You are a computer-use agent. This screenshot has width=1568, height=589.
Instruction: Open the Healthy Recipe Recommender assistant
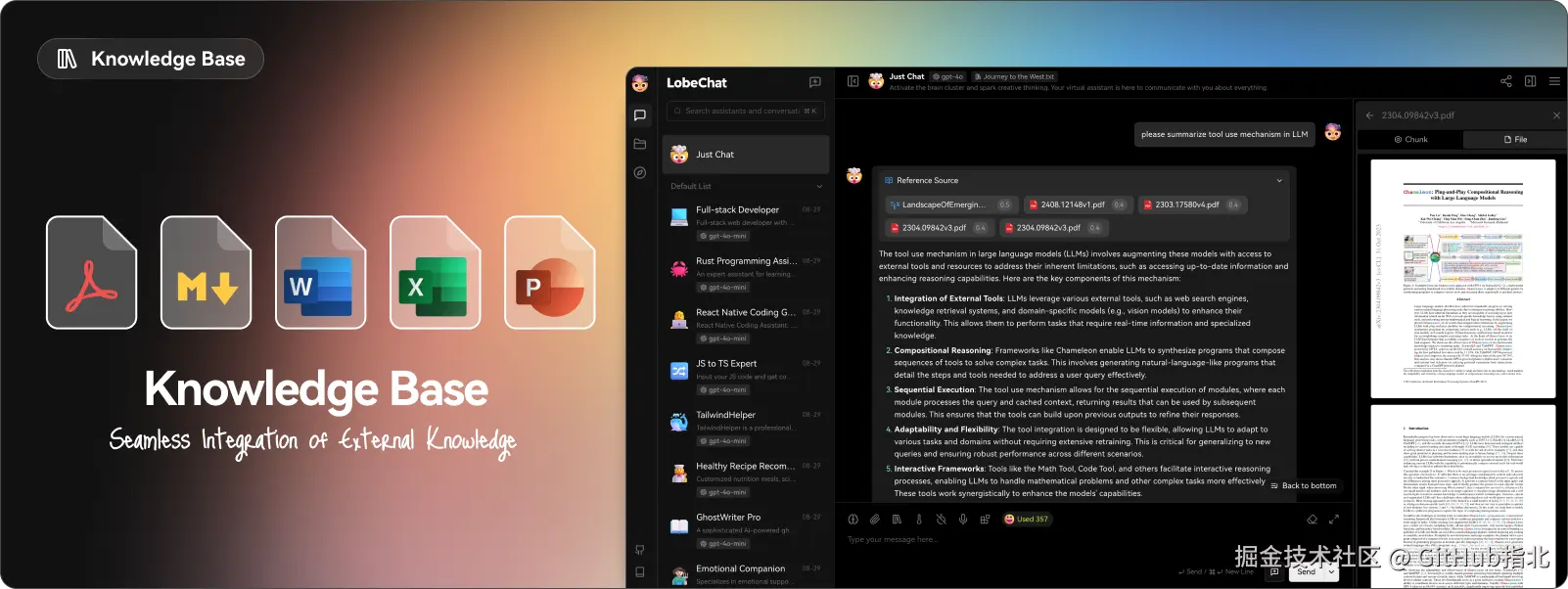tap(746, 478)
